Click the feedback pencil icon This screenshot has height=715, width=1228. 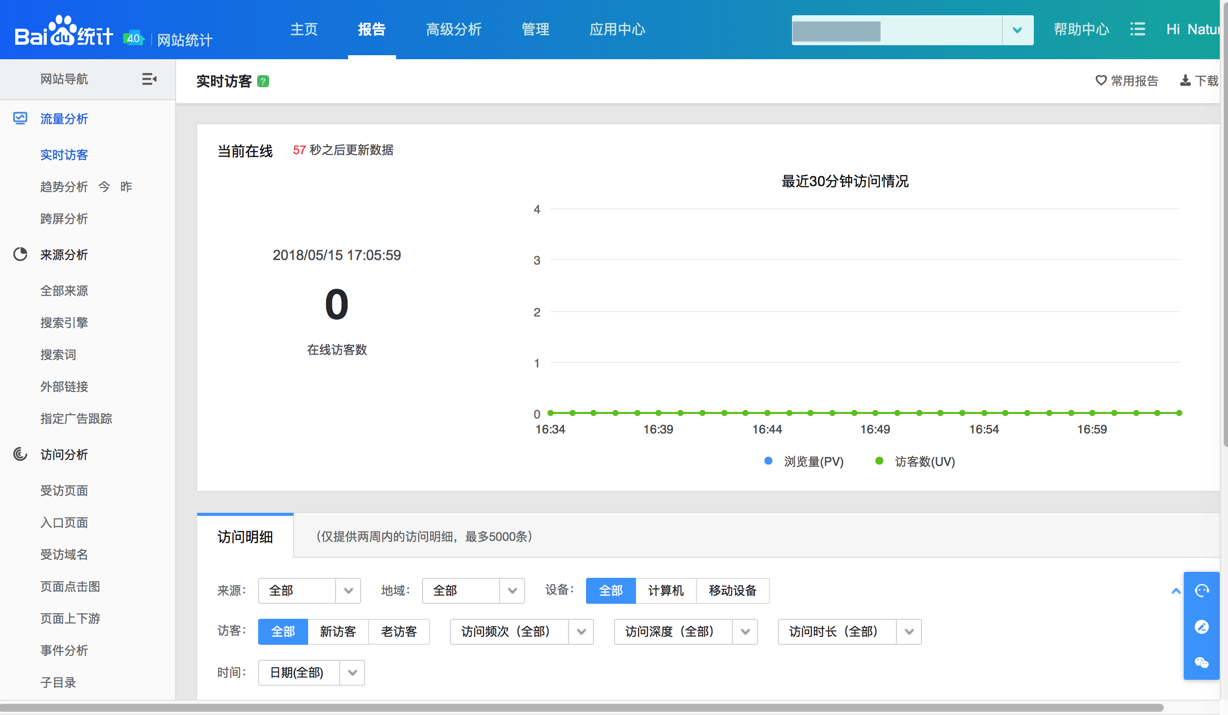tap(1202, 627)
